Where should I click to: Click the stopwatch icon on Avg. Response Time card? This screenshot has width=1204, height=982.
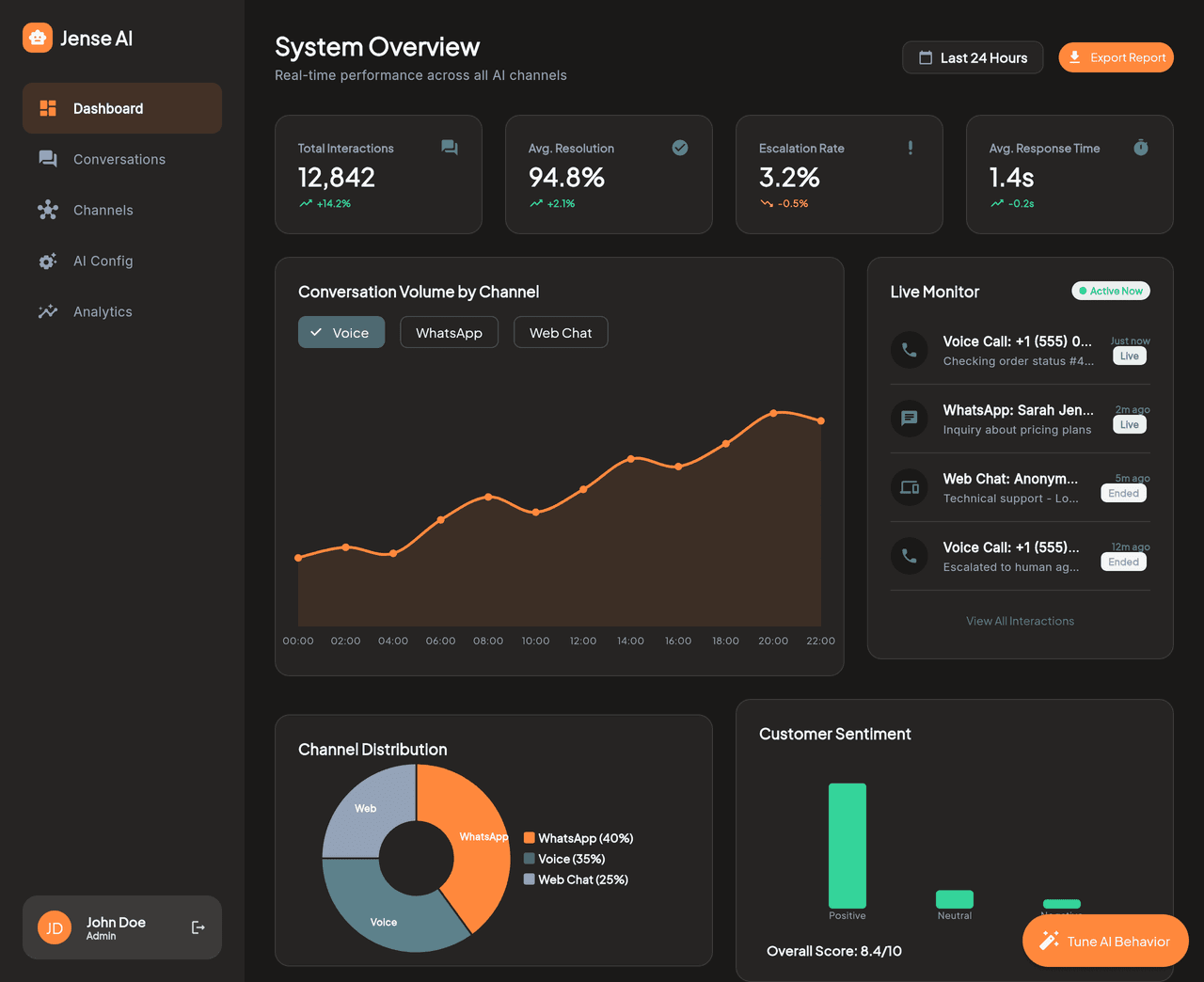click(1140, 148)
